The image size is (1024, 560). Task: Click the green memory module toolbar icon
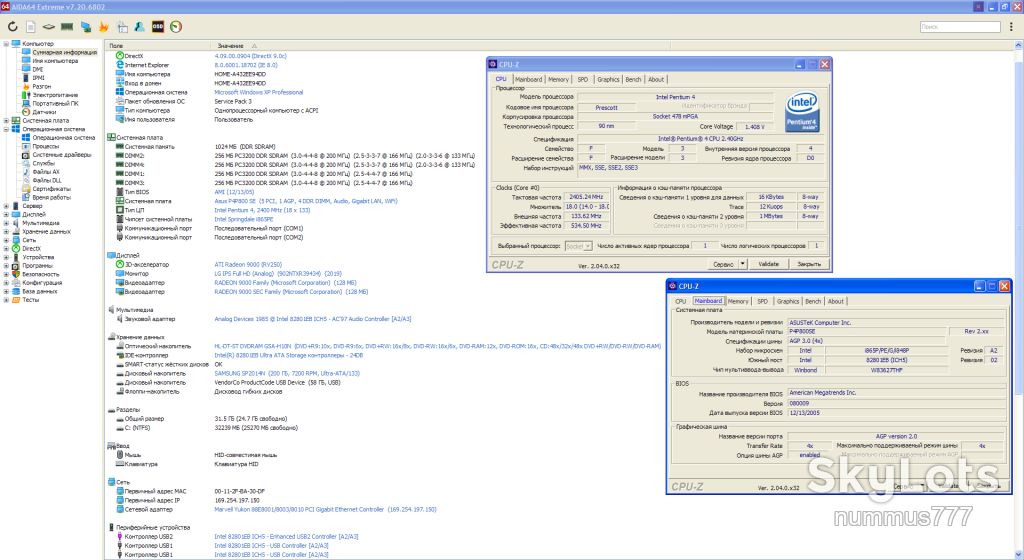coord(67,27)
